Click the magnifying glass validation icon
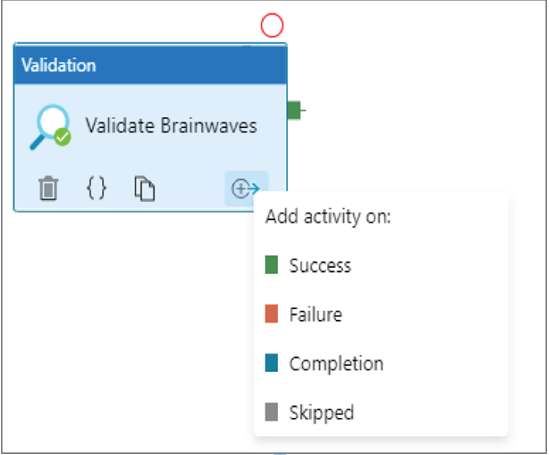Image resolution: width=549 pixels, height=455 pixels. coord(50,127)
